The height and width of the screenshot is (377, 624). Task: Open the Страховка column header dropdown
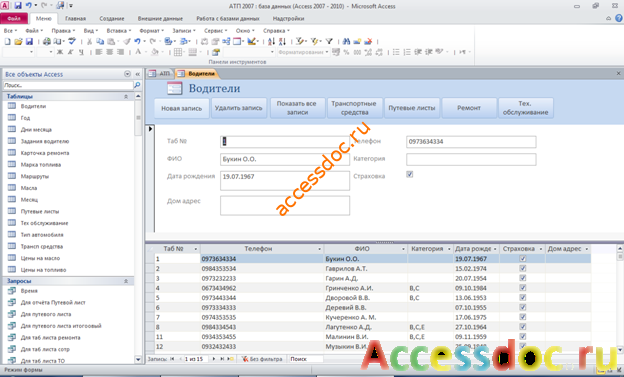tap(540, 249)
